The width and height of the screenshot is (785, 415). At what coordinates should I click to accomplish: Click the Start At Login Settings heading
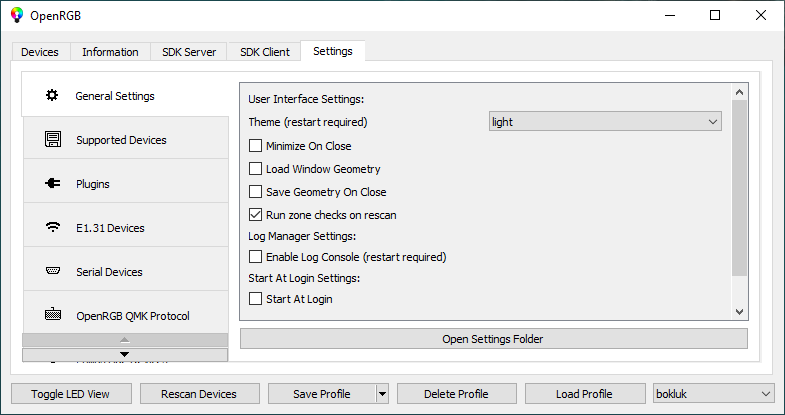(304, 278)
